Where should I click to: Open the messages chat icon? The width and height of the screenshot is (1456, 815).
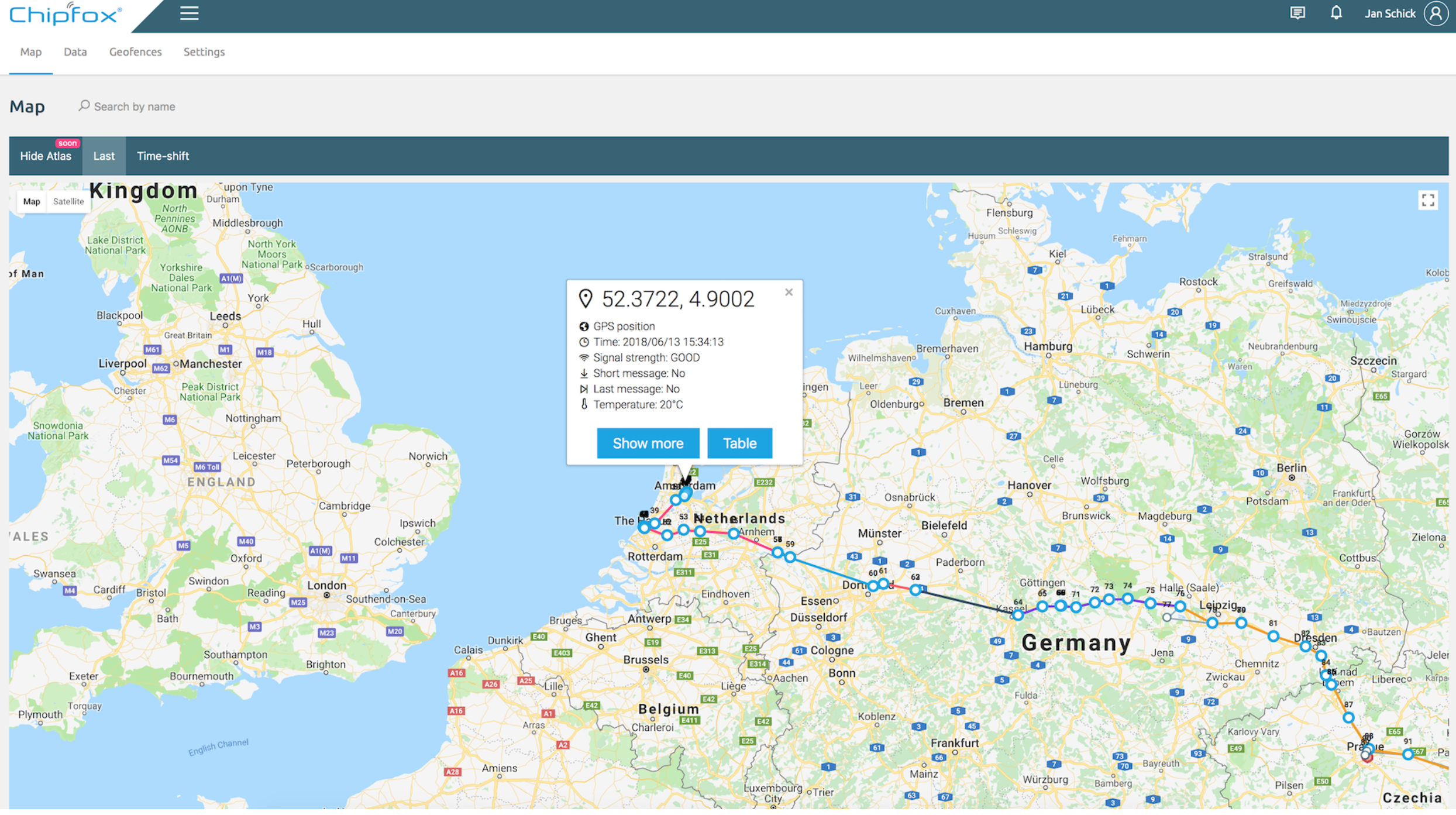(x=1297, y=13)
